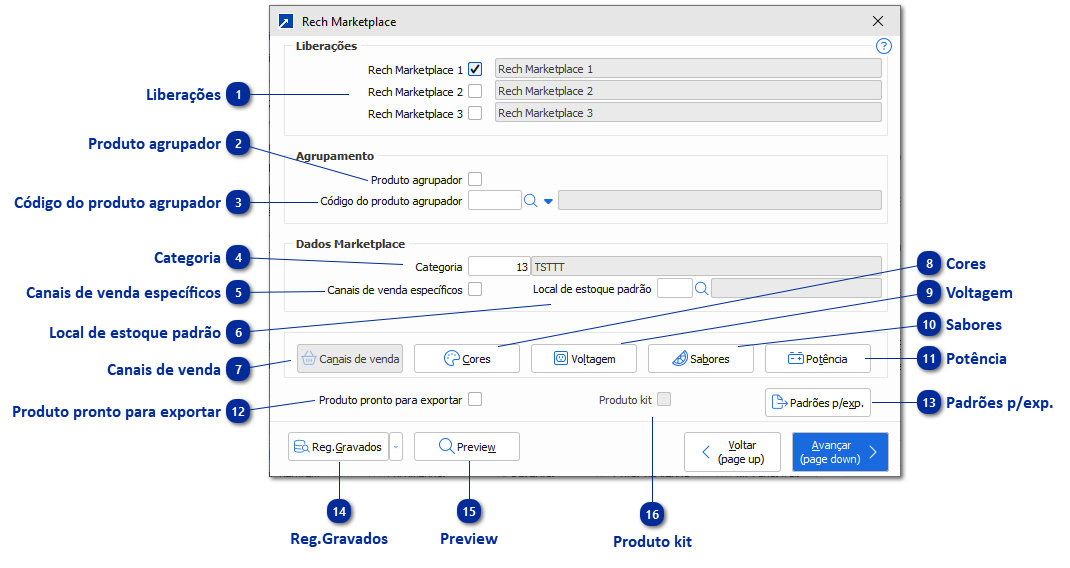1070x568 pixels.
Task: Close the Rech Marketplace dialog
Action: [x=878, y=21]
